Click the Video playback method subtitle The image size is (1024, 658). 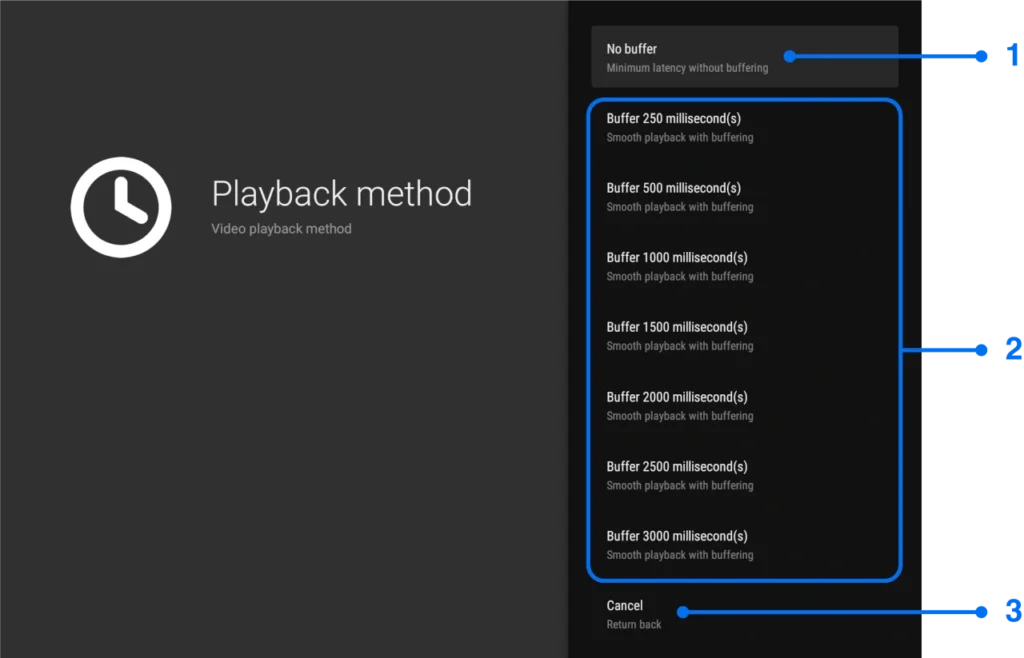point(281,228)
